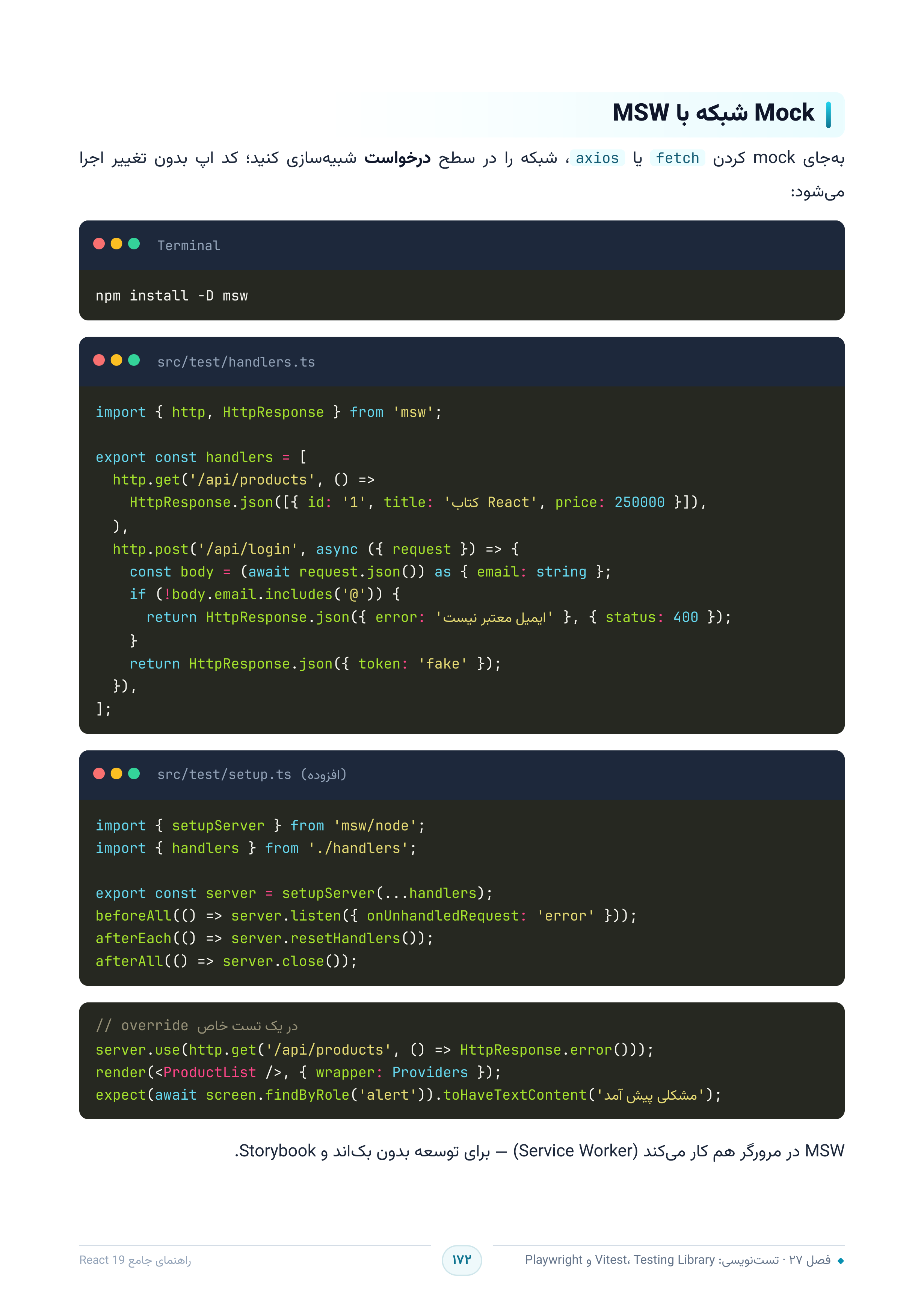Screen dimensions: 924x1307
Task: Click the npm install -D msw command
Action: (171, 296)
